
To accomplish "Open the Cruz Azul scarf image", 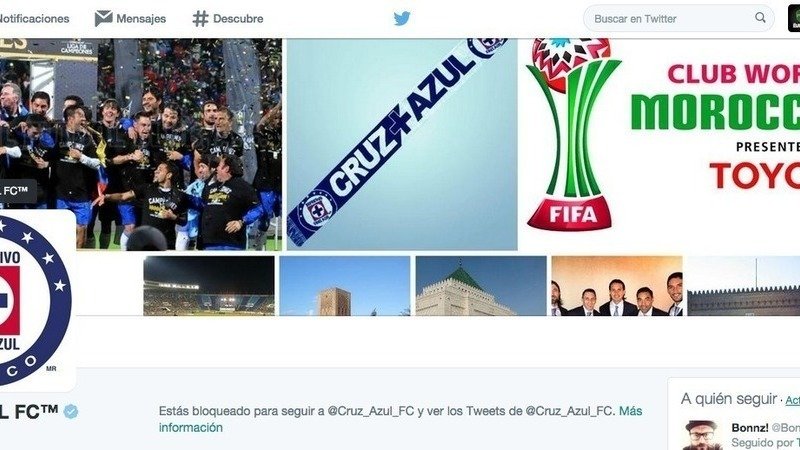I will pos(402,144).
